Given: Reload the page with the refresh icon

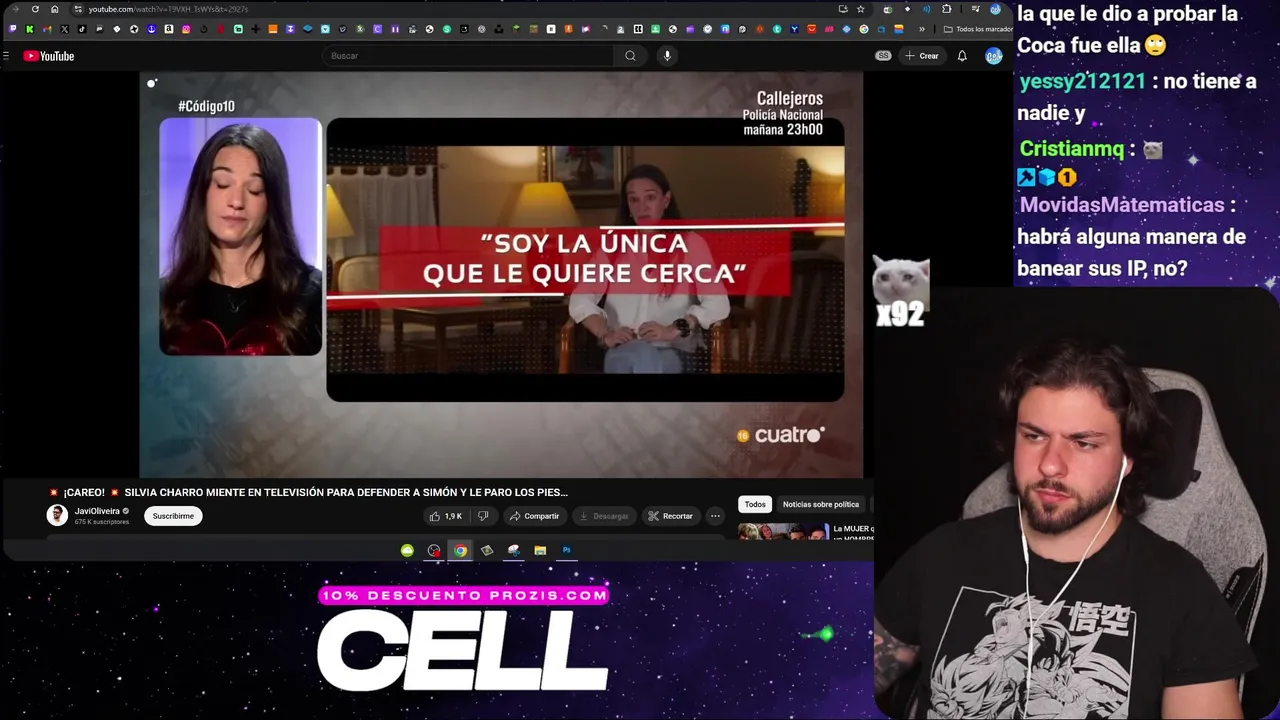Looking at the screenshot, I should (x=35, y=9).
